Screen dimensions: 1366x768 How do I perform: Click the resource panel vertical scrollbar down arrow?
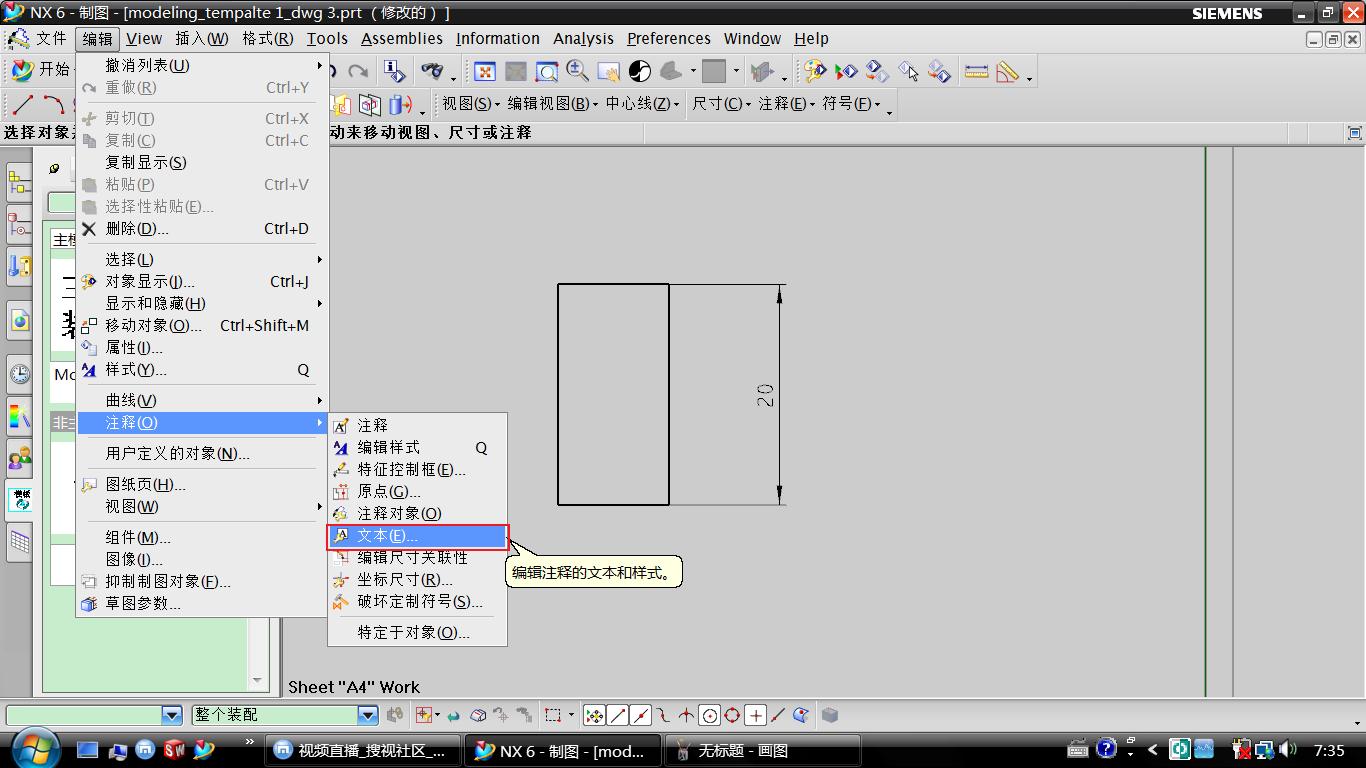point(257,681)
